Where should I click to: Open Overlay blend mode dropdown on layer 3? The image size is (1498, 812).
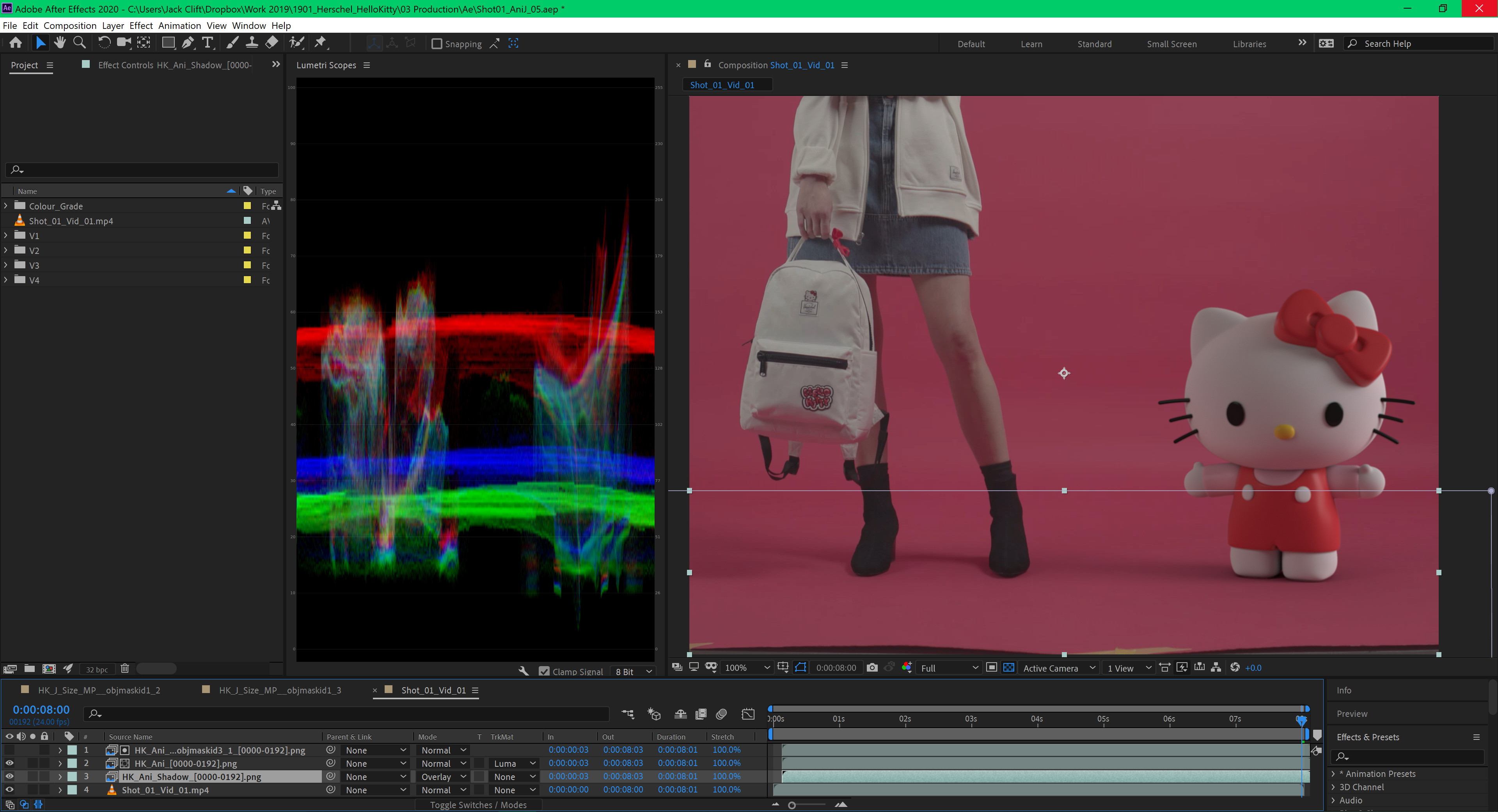coord(443,777)
